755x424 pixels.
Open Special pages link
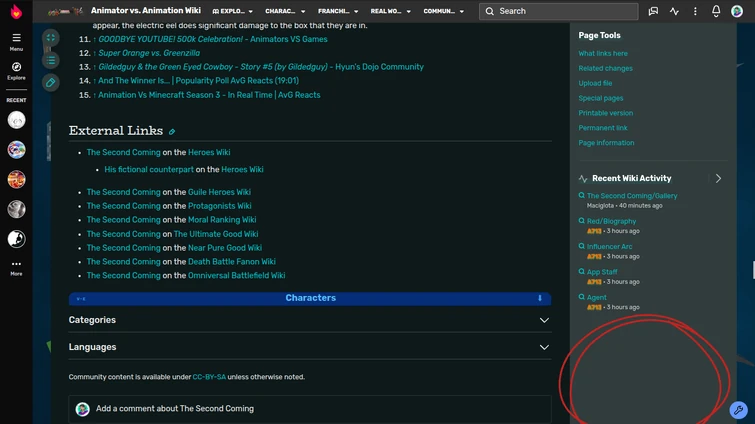pyautogui.click(x=600, y=98)
